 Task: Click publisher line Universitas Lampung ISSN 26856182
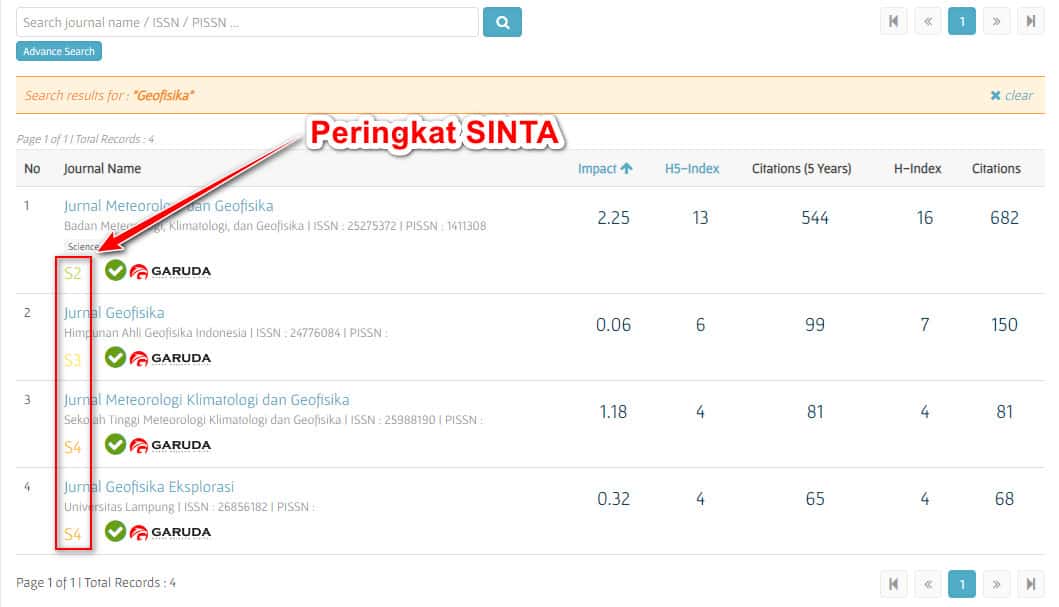tap(189, 507)
